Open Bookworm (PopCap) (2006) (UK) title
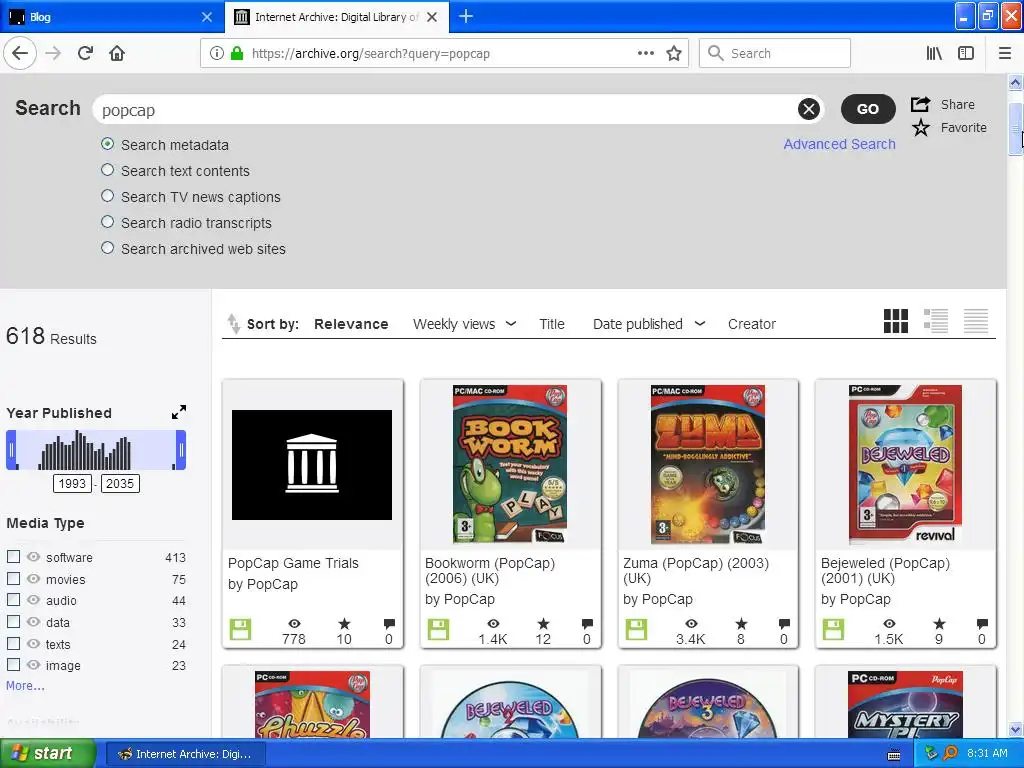The width and height of the screenshot is (1024, 768). tap(490, 571)
